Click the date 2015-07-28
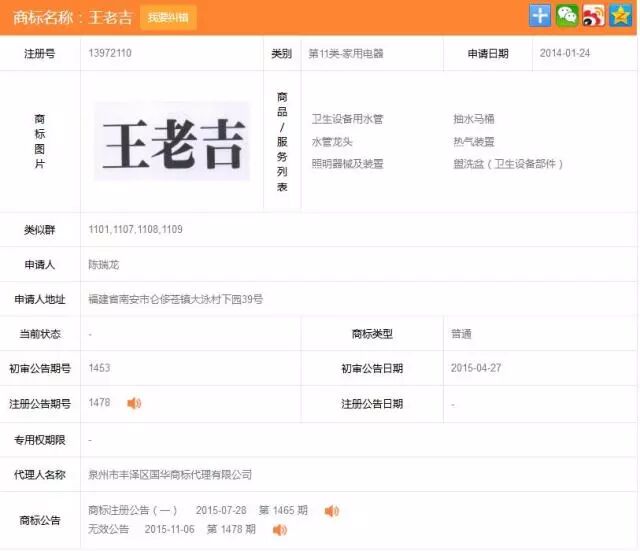This screenshot has width=640, height=551. (x=221, y=511)
